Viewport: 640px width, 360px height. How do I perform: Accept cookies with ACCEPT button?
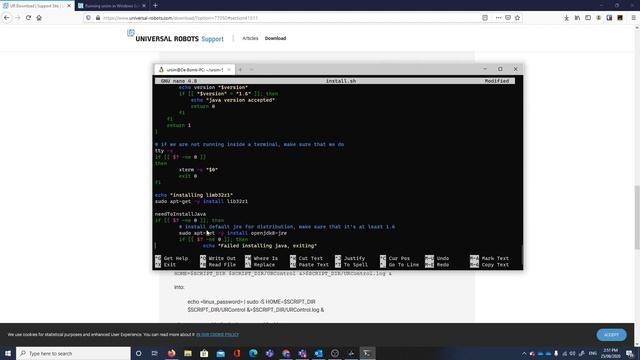[x=611, y=335]
